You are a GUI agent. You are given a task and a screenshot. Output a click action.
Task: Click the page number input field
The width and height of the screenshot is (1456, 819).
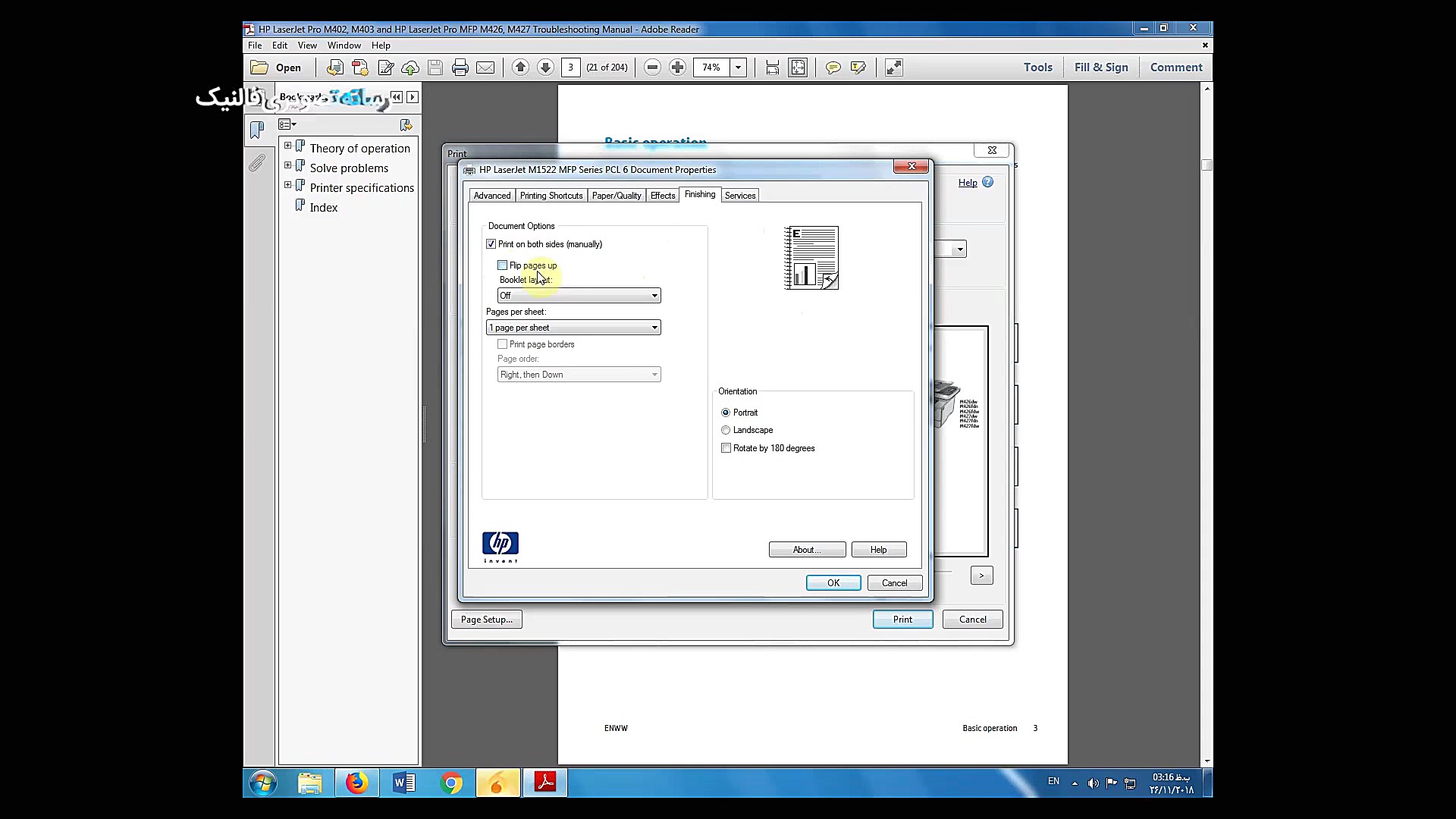pos(571,67)
